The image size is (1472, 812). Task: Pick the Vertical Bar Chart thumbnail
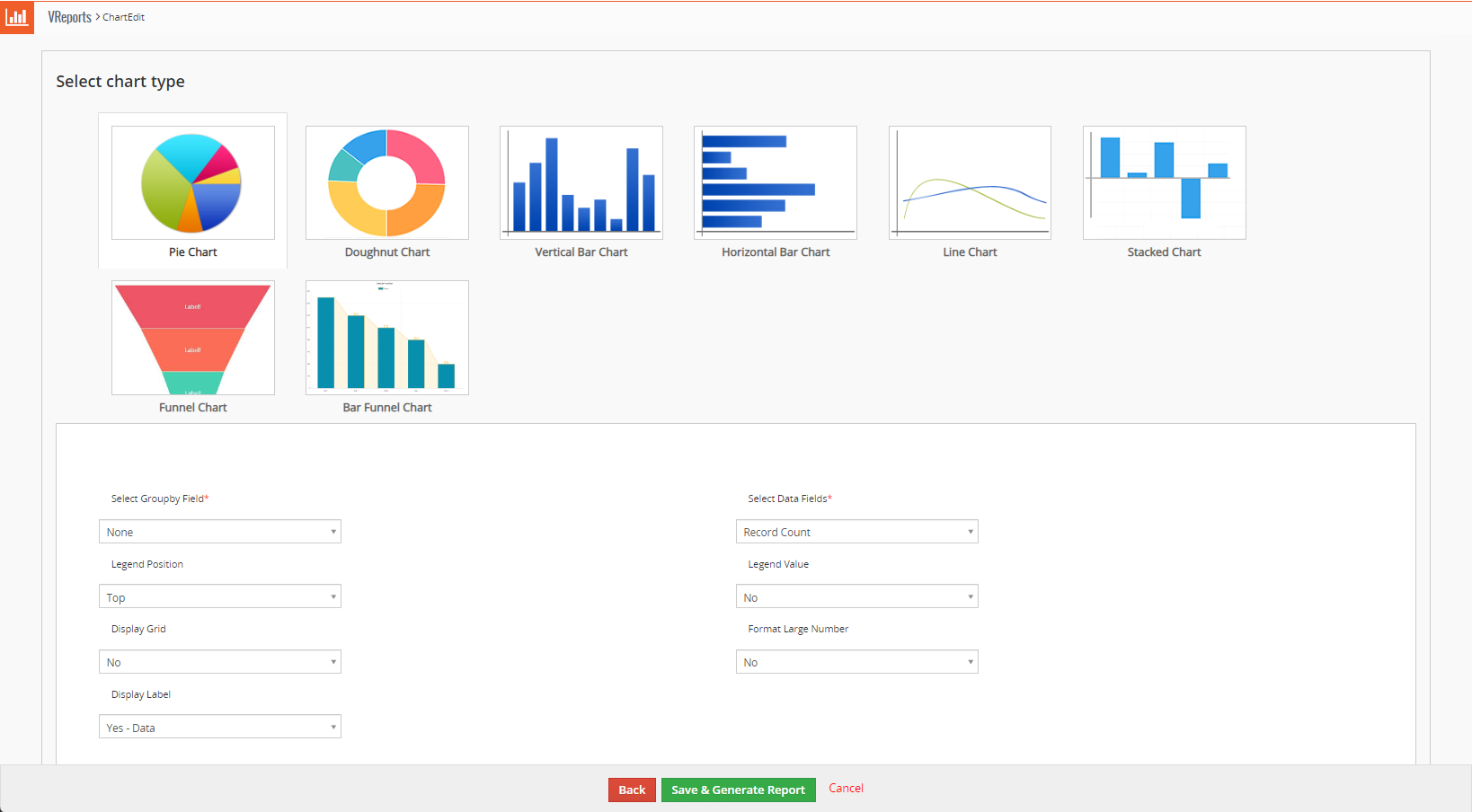(x=581, y=183)
